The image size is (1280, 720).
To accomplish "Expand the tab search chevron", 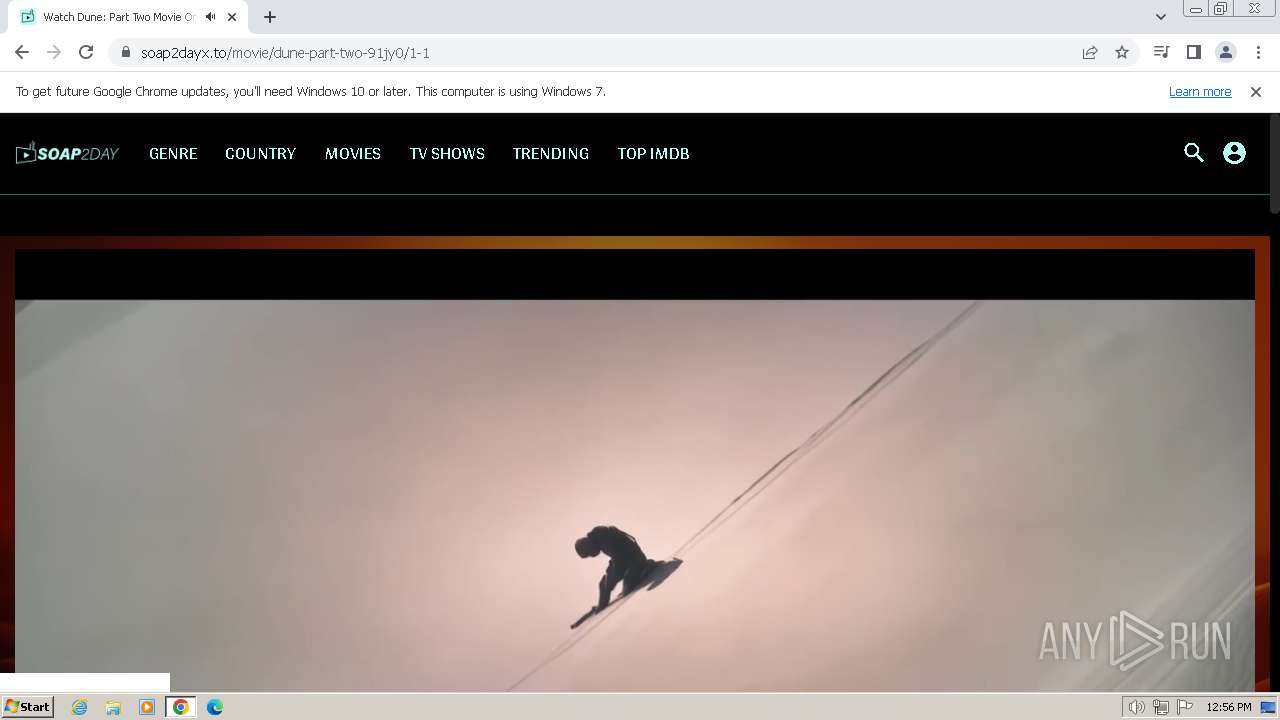I will pos(1161,17).
